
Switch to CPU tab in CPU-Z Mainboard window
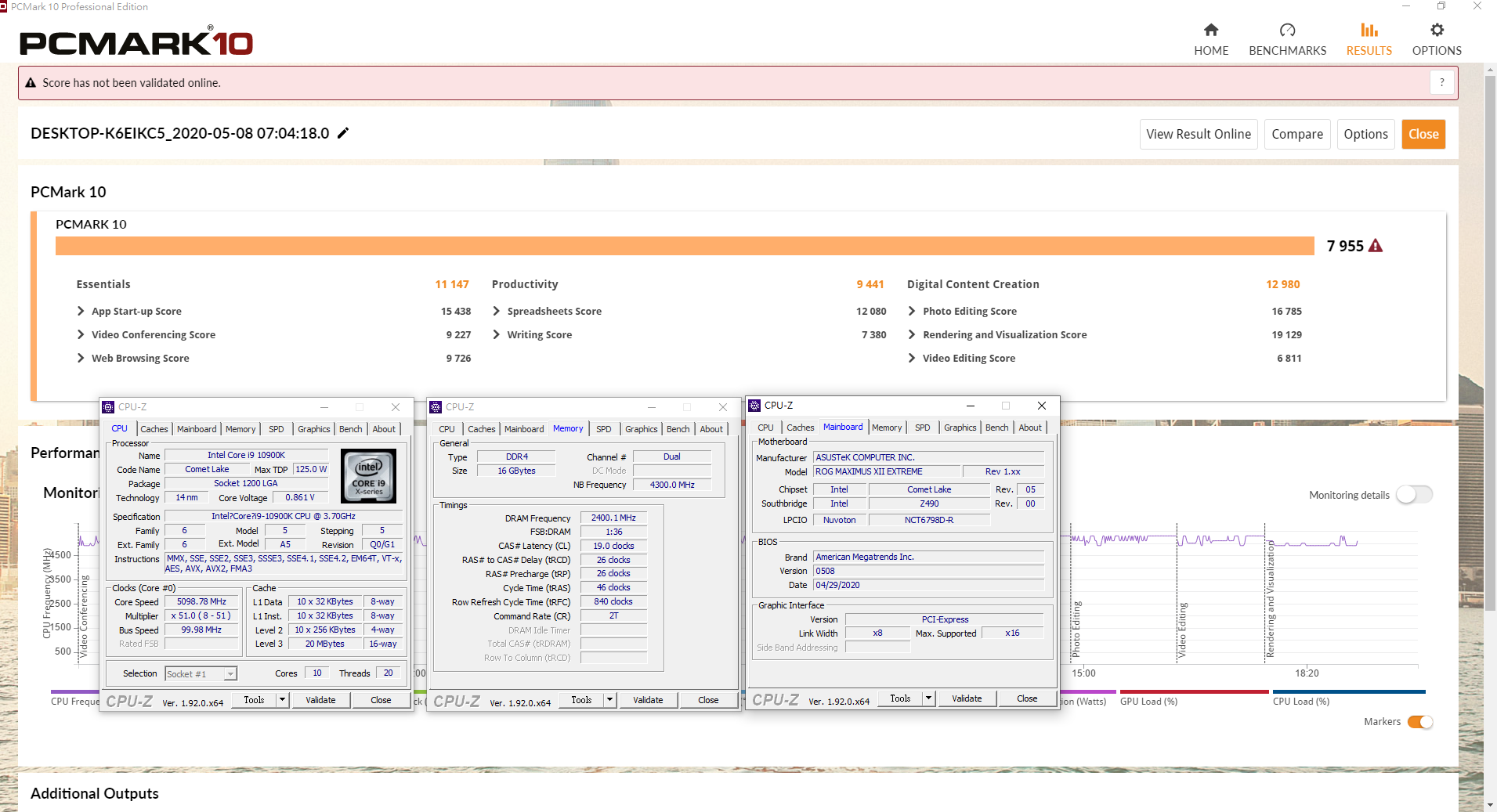pyautogui.click(x=765, y=428)
